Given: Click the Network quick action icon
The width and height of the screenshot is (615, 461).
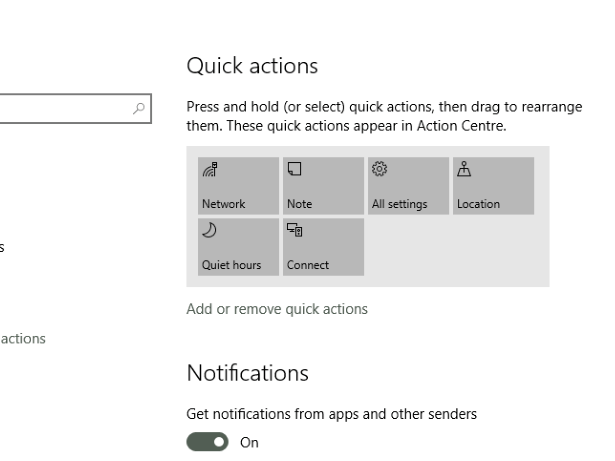Looking at the screenshot, I should (209, 168).
